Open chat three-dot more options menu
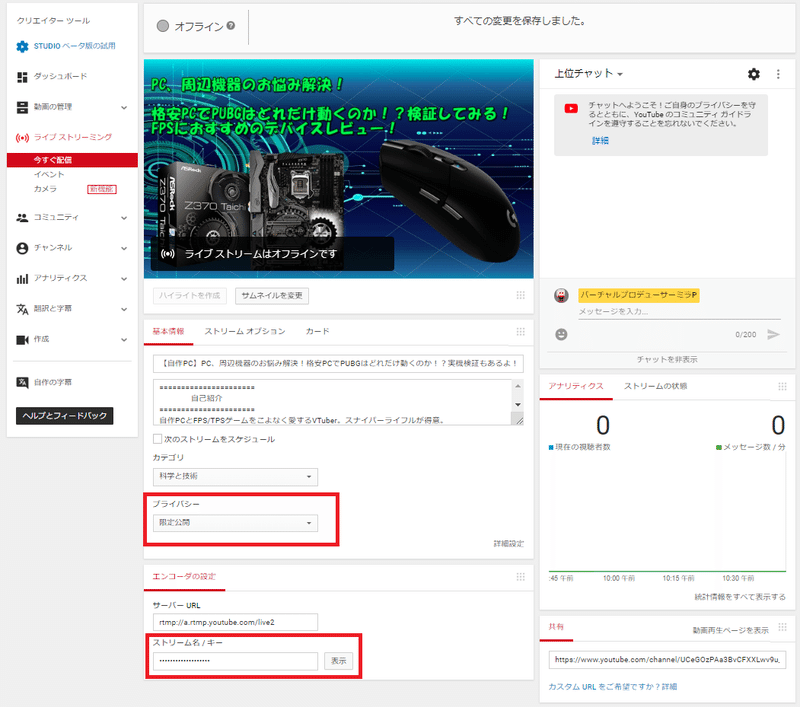Image resolution: width=800 pixels, height=707 pixels. pos(778,74)
